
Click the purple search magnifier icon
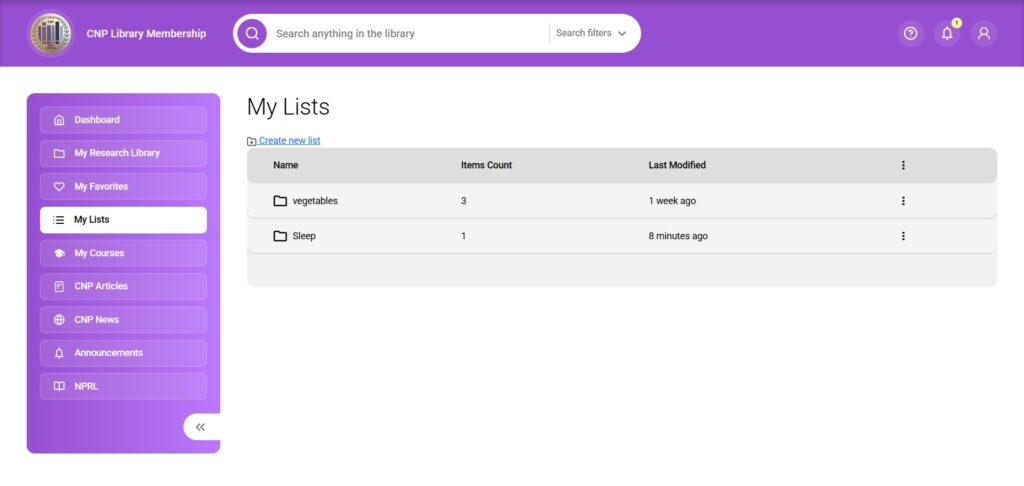(x=252, y=33)
